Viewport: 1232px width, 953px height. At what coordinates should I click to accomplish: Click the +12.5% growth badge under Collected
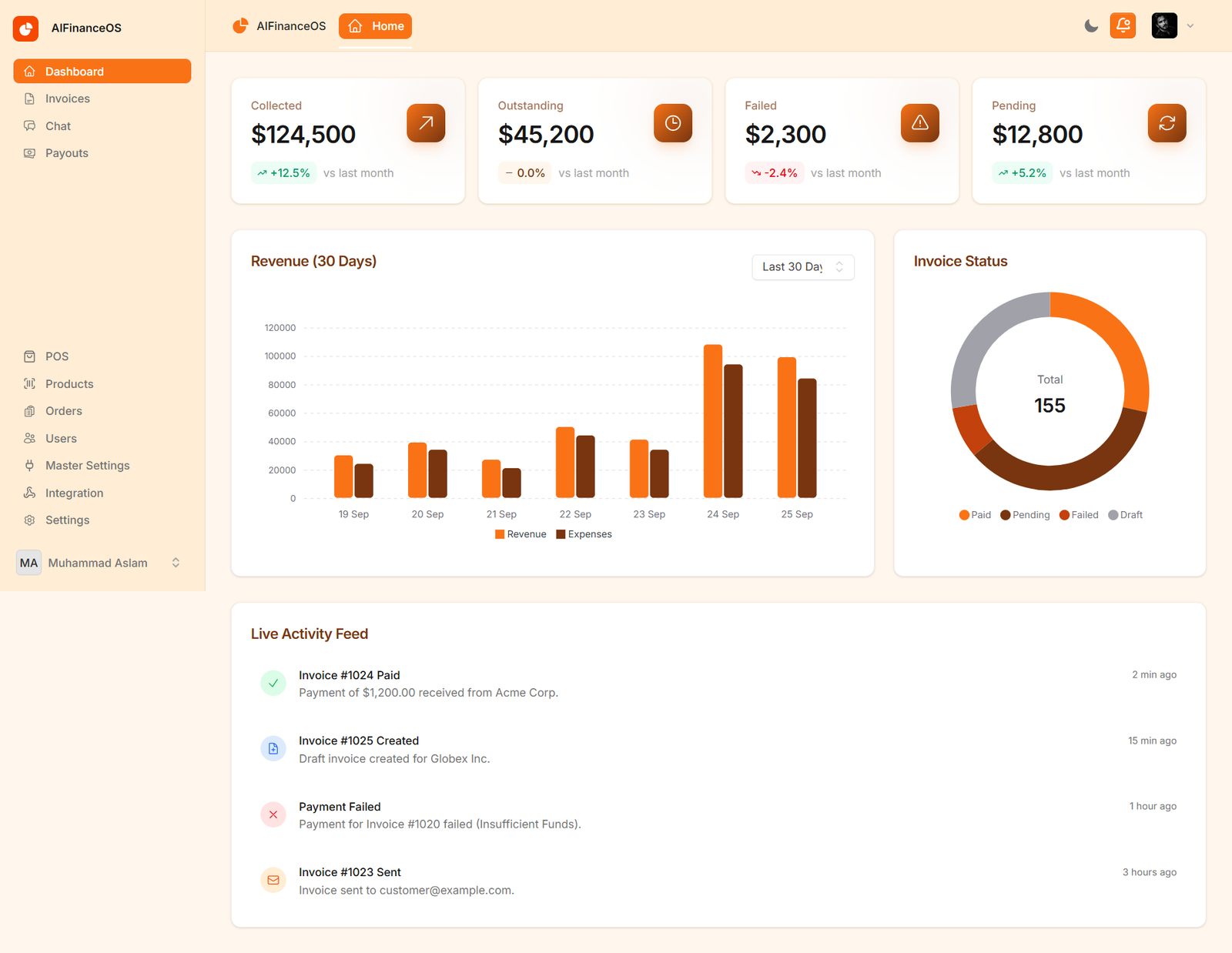coord(283,173)
